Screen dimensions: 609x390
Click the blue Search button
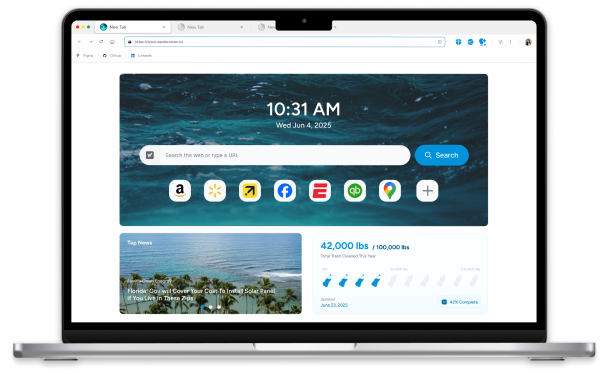[442, 155]
